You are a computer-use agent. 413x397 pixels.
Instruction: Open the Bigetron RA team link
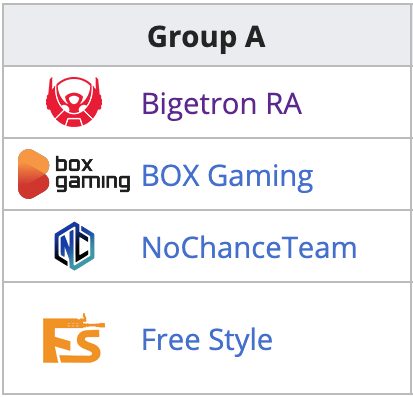pos(222,103)
